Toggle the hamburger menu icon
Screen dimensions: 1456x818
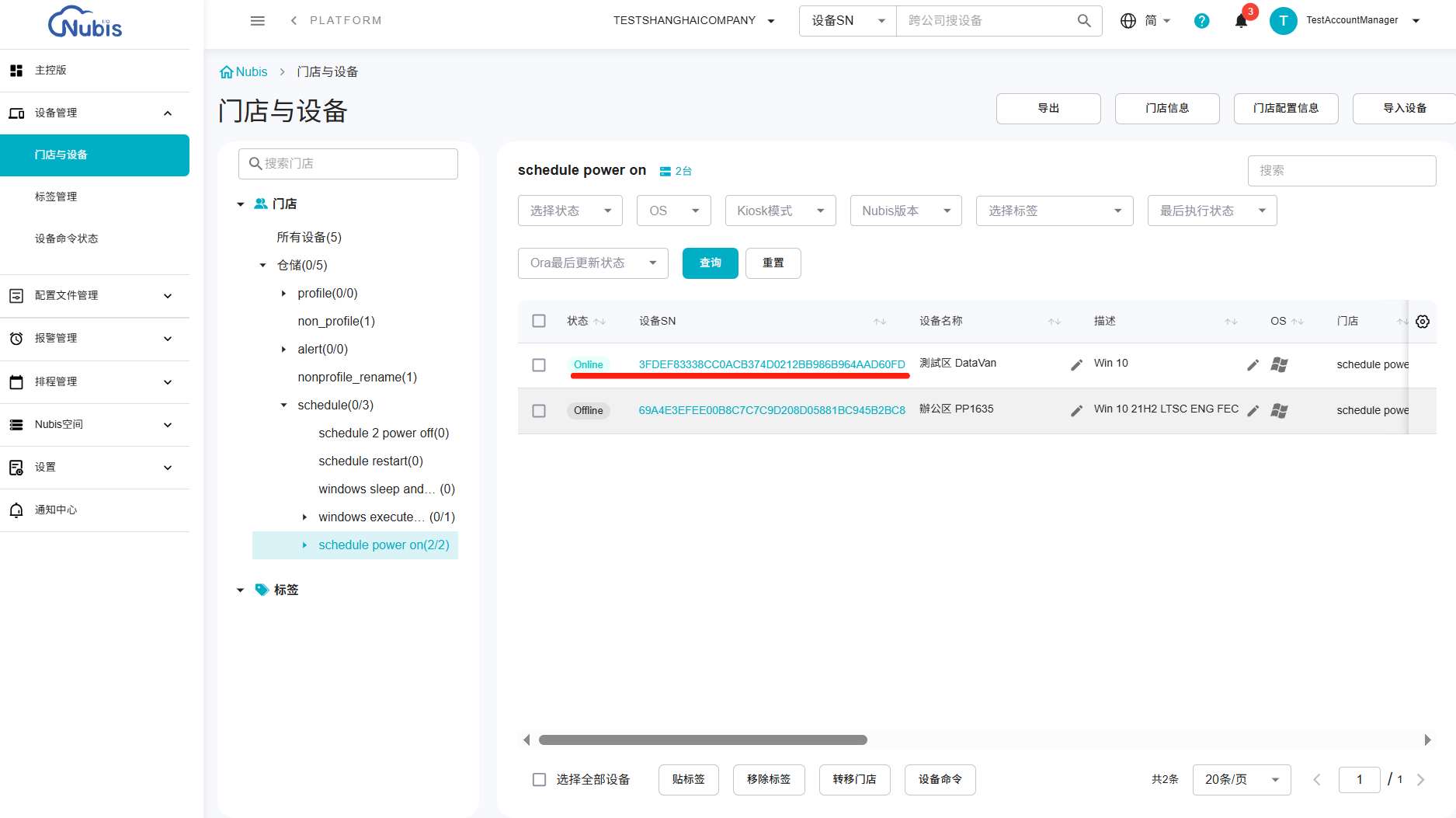click(258, 21)
